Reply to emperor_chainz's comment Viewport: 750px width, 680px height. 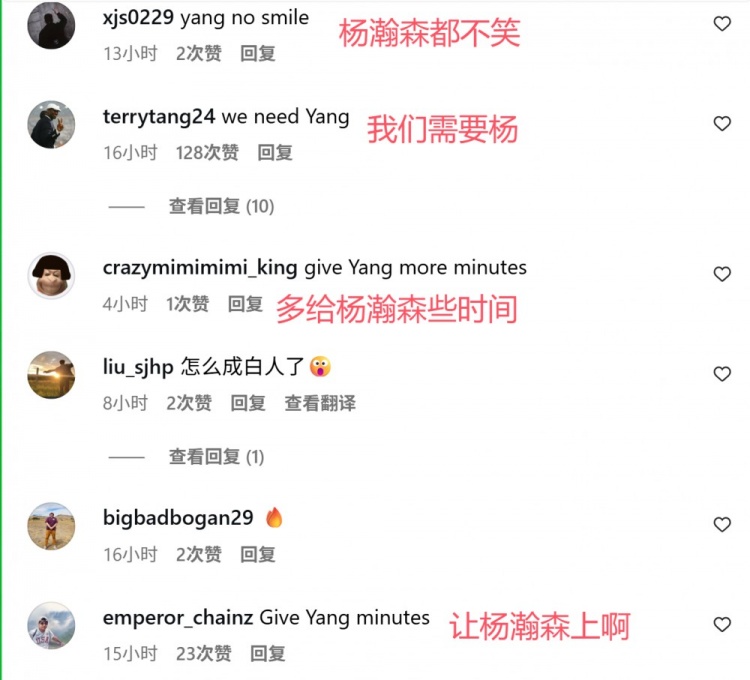(x=268, y=653)
